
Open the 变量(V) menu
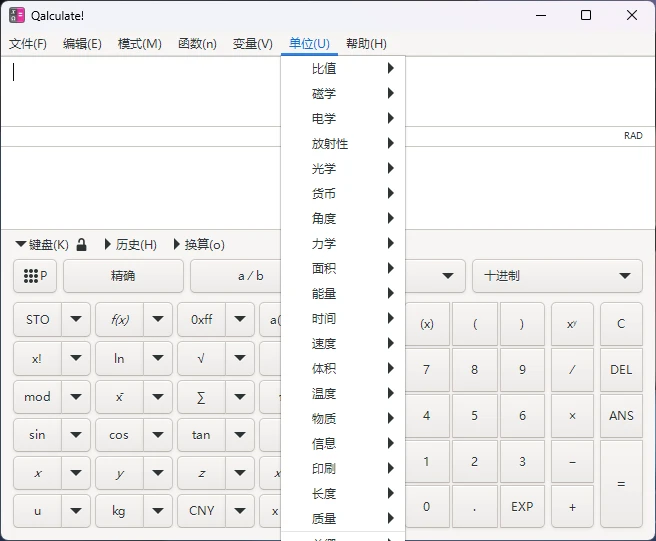(x=252, y=44)
